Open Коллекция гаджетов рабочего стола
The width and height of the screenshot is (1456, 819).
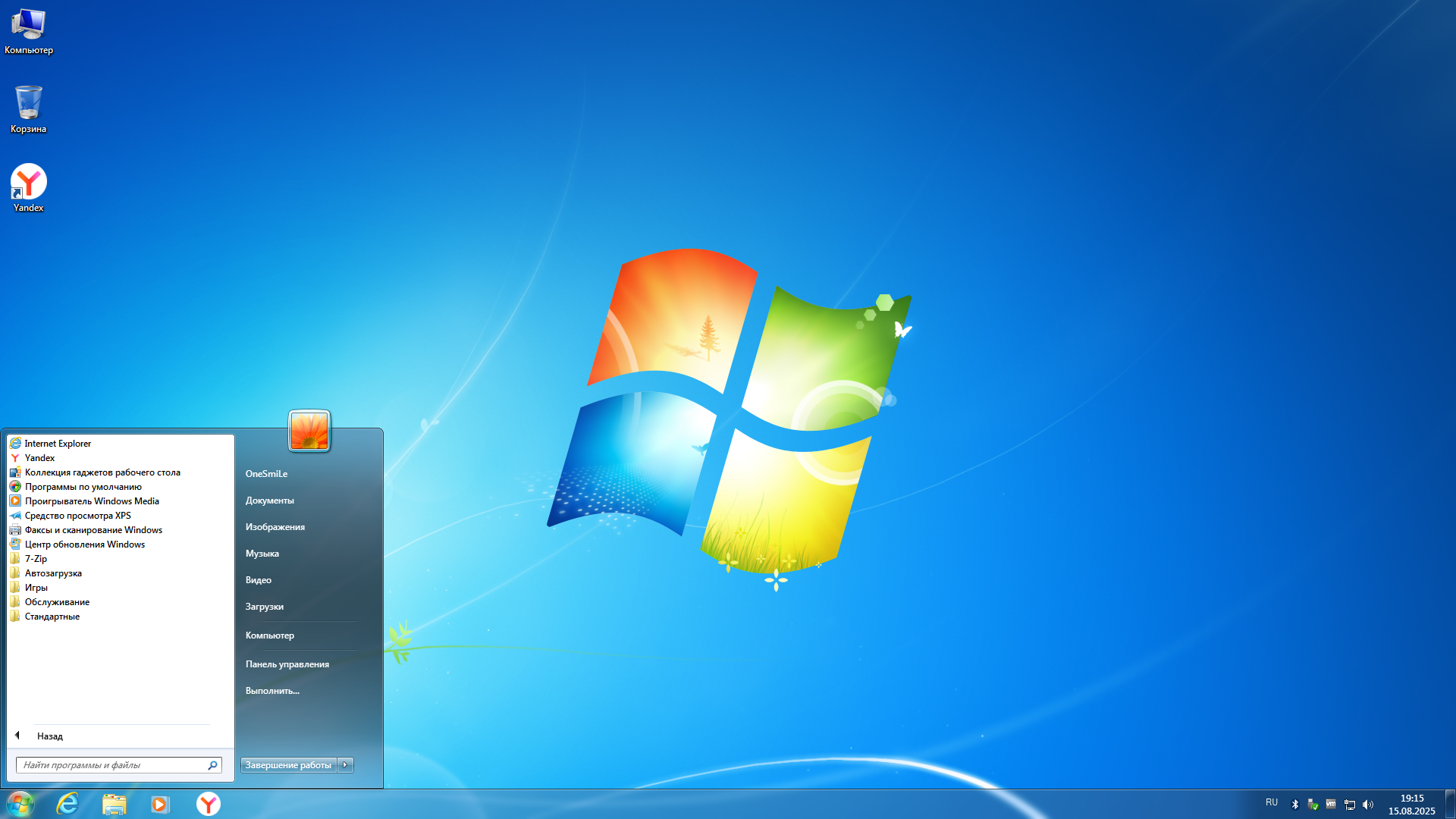(x=121, y=472)
